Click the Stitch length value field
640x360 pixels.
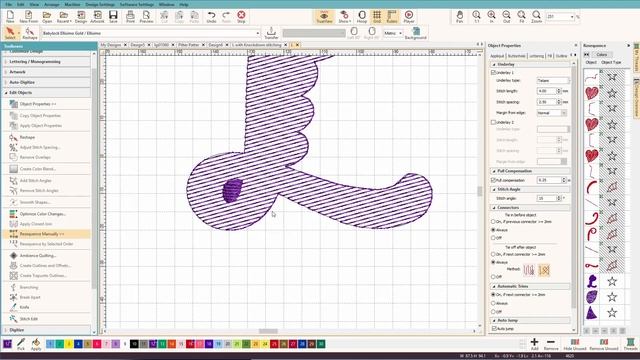(x=547, y=91)
